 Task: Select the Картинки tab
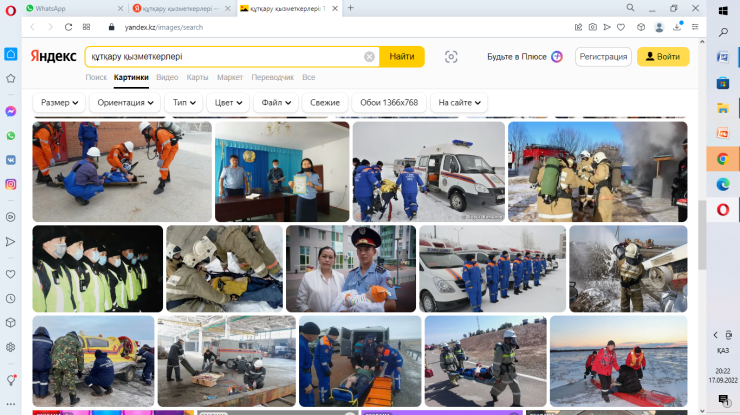(131, 77)
